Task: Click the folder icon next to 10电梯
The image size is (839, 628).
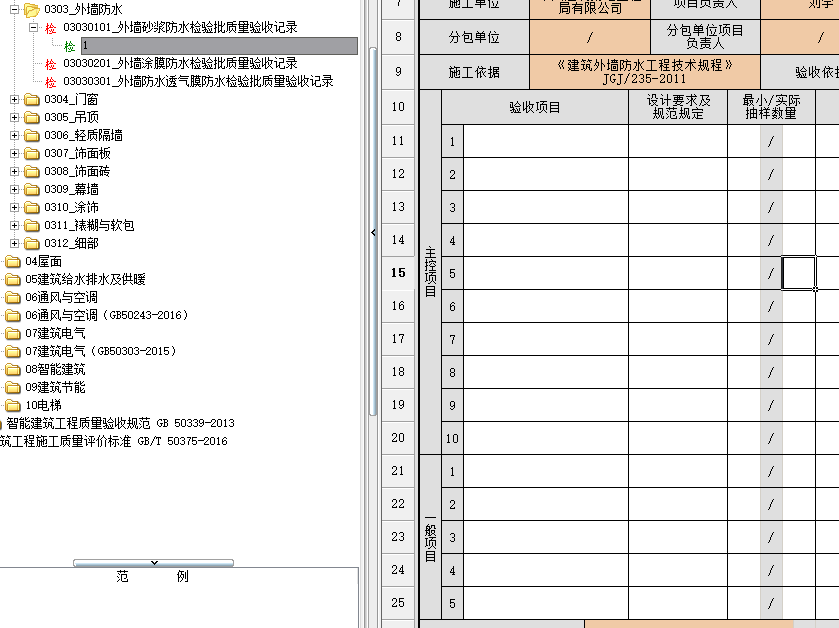Action: pyautogui.click(x=13, y=406)
